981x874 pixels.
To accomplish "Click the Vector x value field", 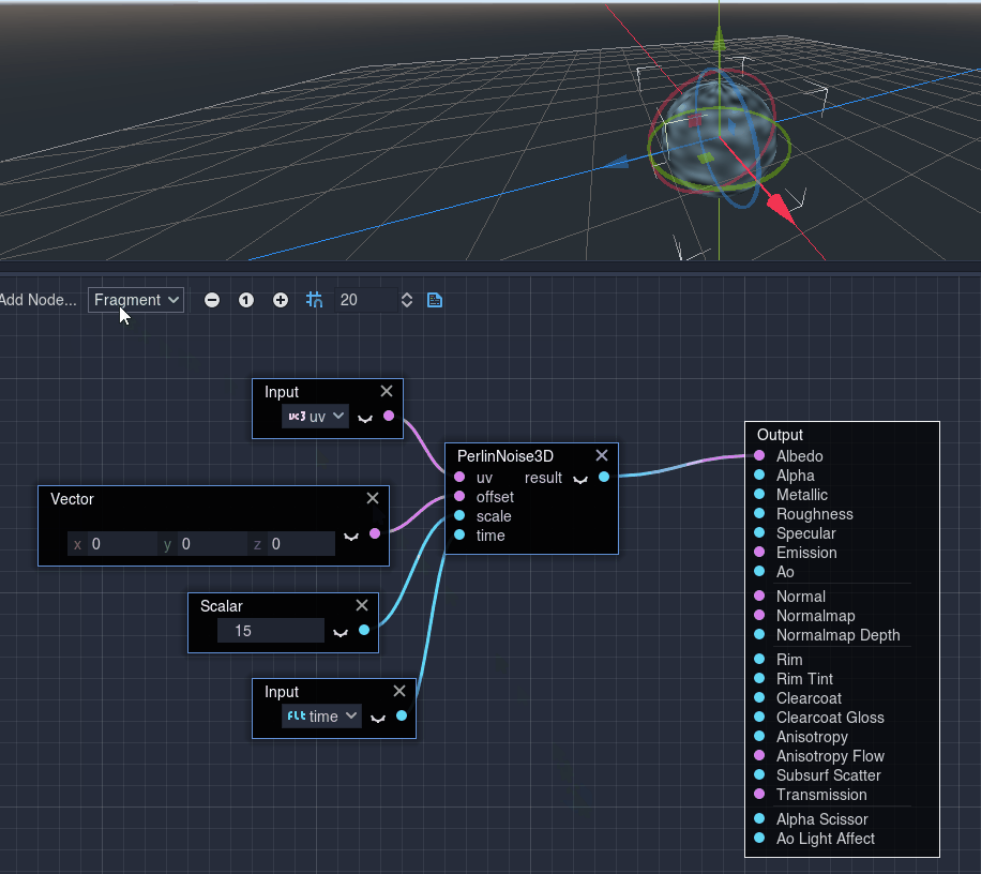I will click(x=118, y=544).
